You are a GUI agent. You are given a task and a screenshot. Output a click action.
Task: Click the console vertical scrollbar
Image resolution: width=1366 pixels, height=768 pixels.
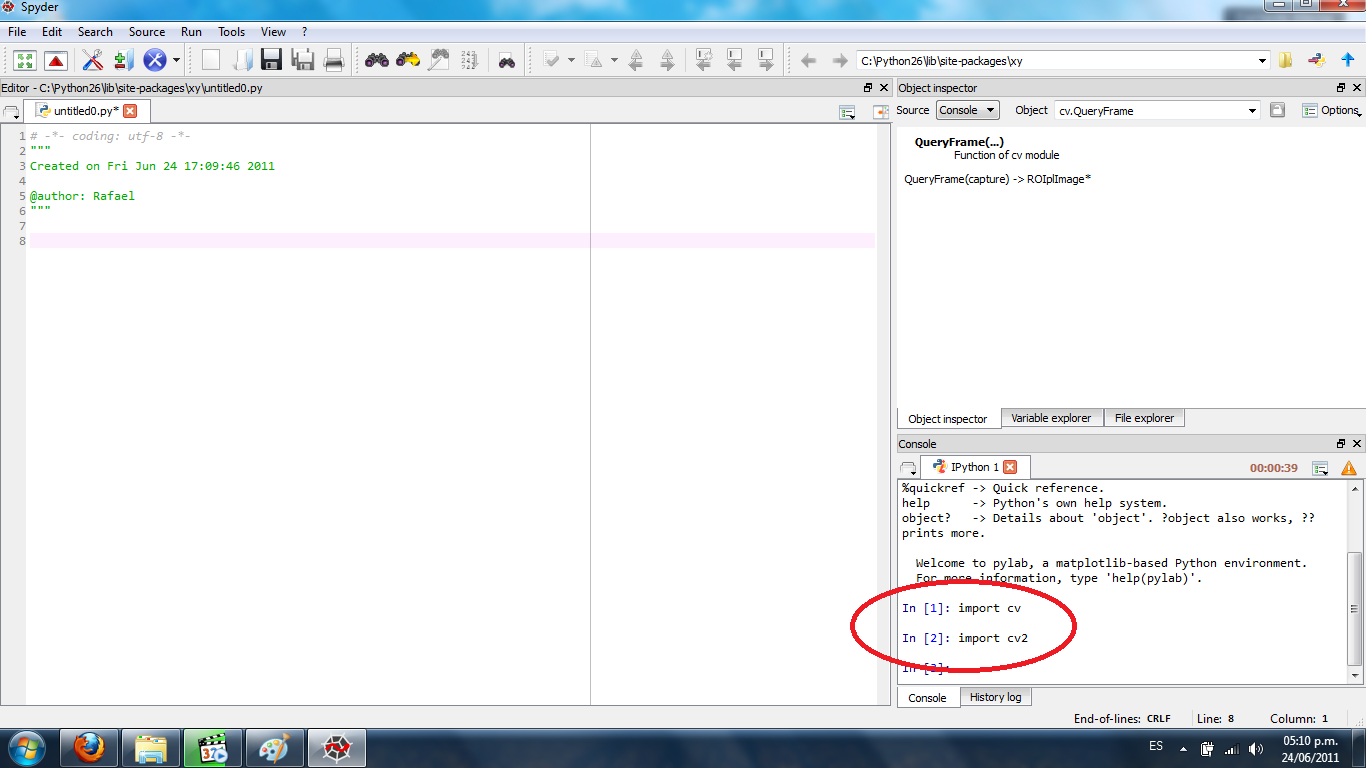click(x=1355, y=582)
